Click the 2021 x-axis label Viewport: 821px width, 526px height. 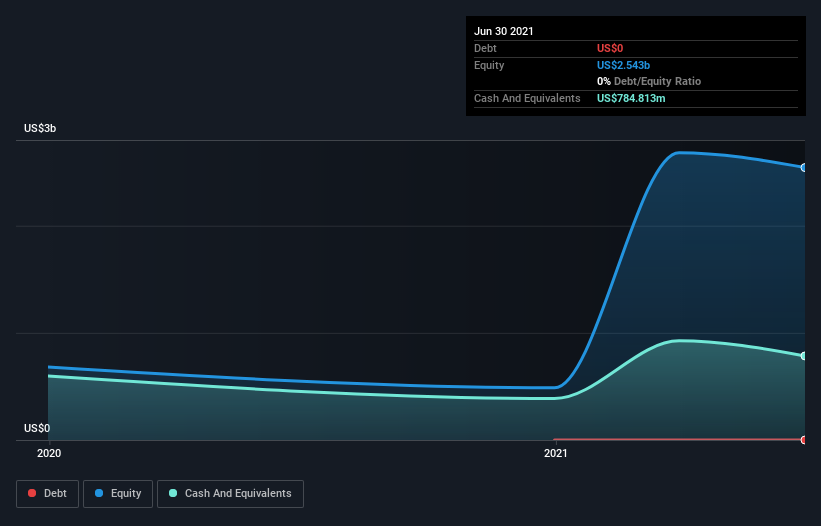[556, 453]
